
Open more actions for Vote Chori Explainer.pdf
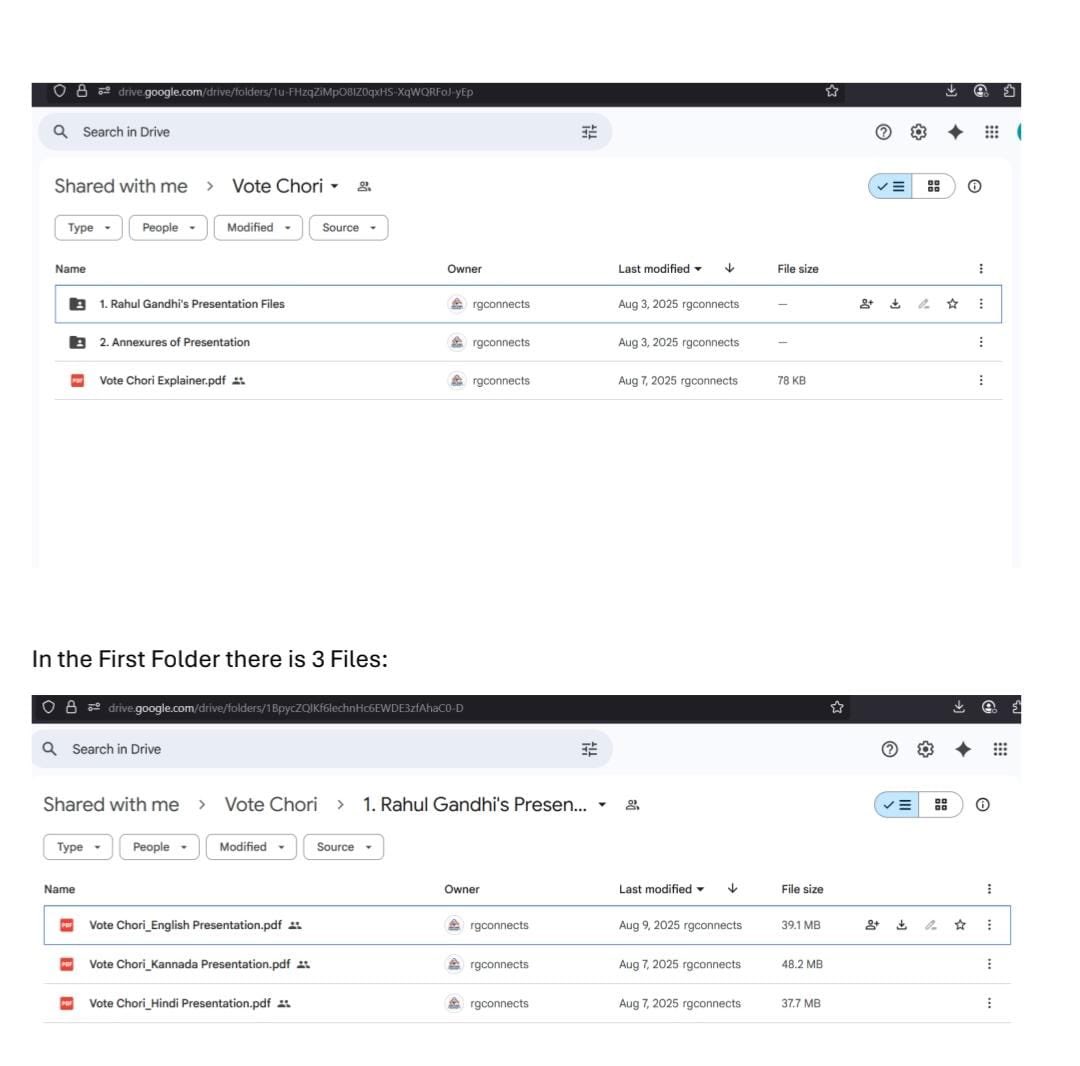point(981,380)
